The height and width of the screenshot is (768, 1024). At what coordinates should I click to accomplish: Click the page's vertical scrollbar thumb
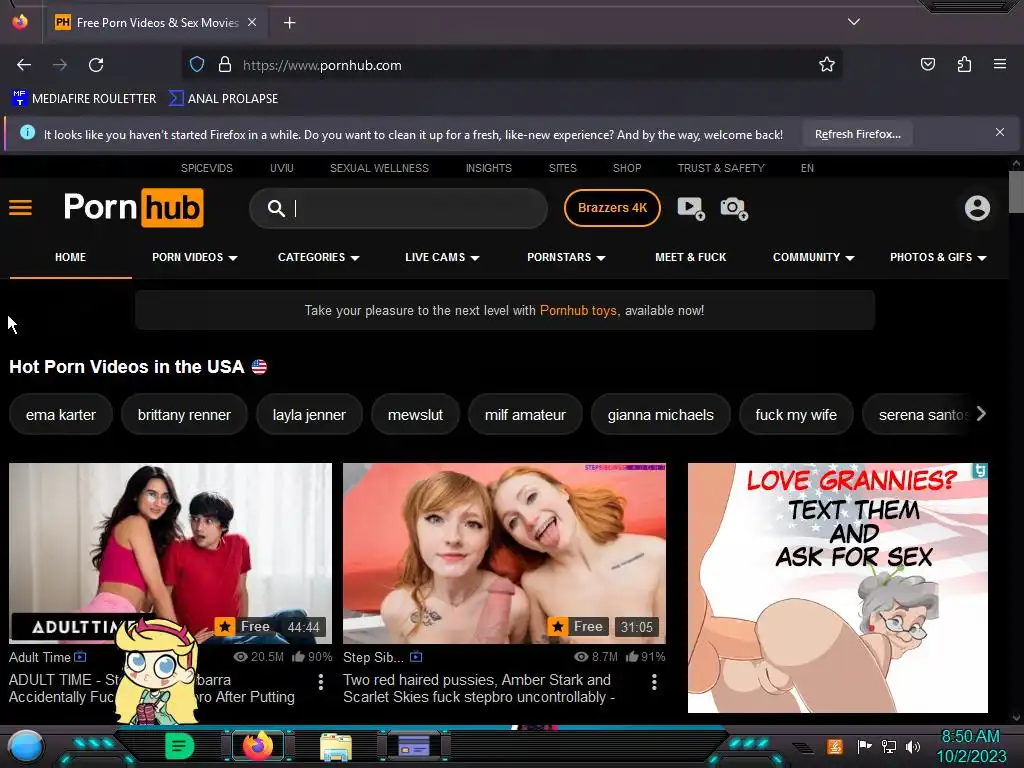(1016, 191)
